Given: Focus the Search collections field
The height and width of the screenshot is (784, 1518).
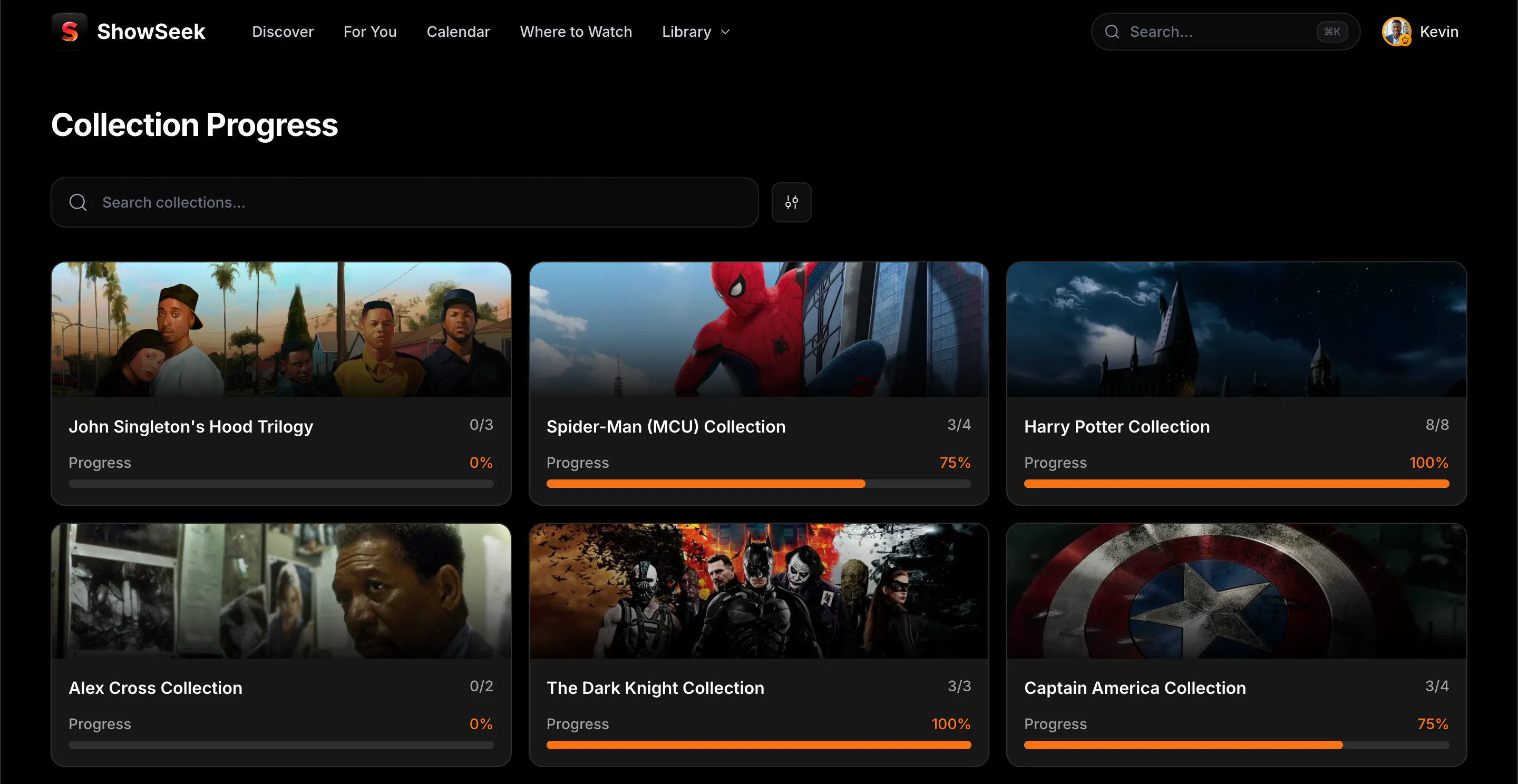Looking at the screenshot, I should 404,203.
